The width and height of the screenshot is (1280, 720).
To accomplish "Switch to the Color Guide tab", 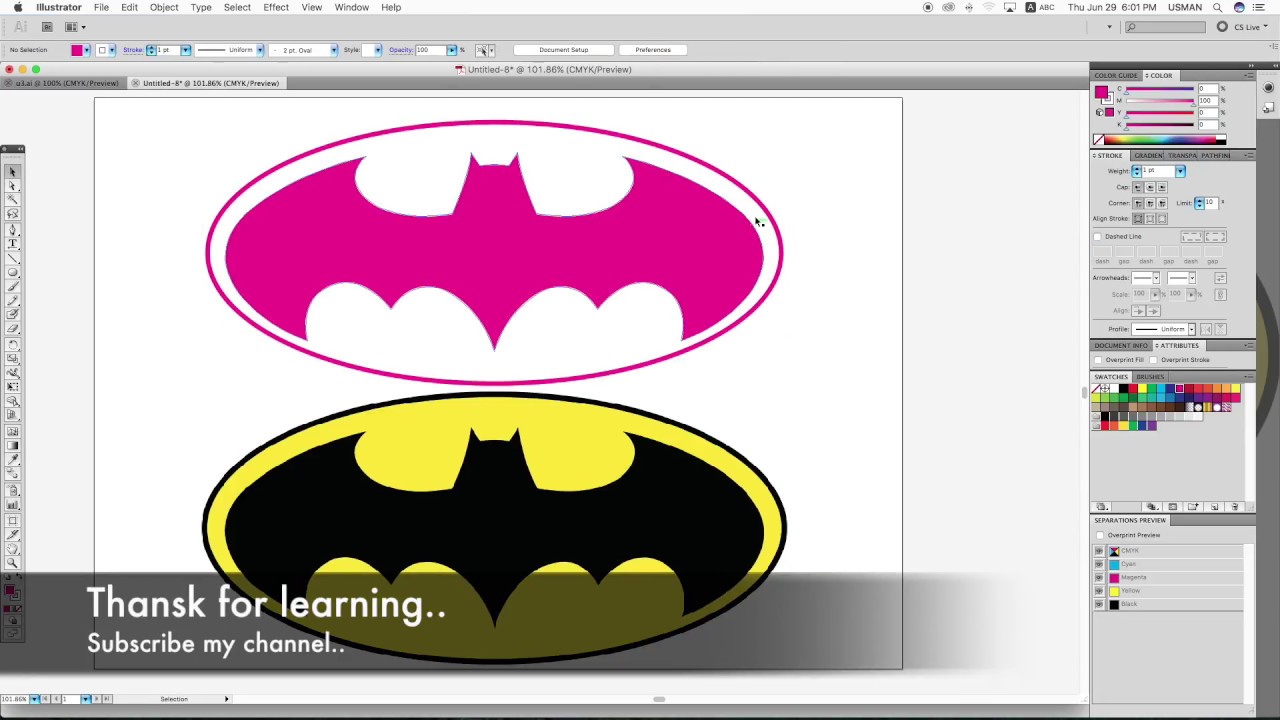I will 1116,76.
